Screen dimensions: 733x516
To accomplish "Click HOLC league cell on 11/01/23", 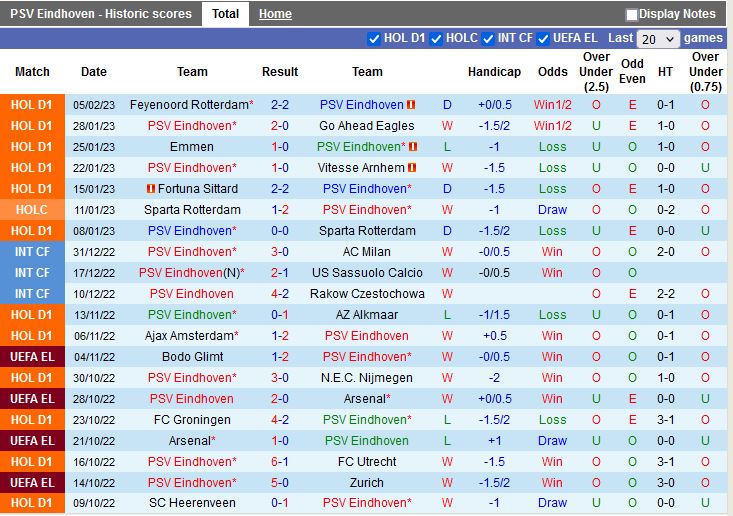I will tap(32, 210).
